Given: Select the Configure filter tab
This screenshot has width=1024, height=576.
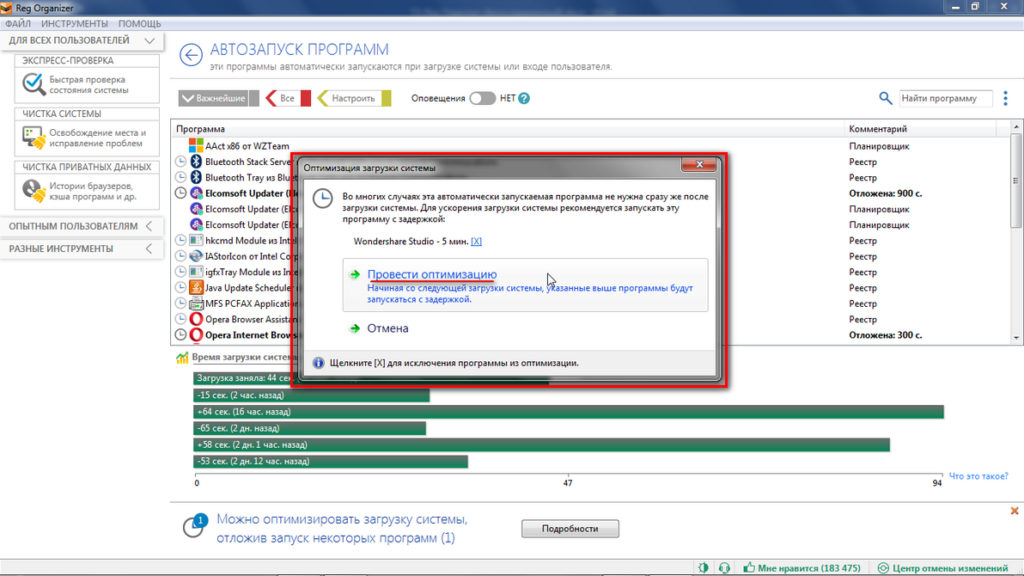Looking at the screenshot, I should [353, 98].
